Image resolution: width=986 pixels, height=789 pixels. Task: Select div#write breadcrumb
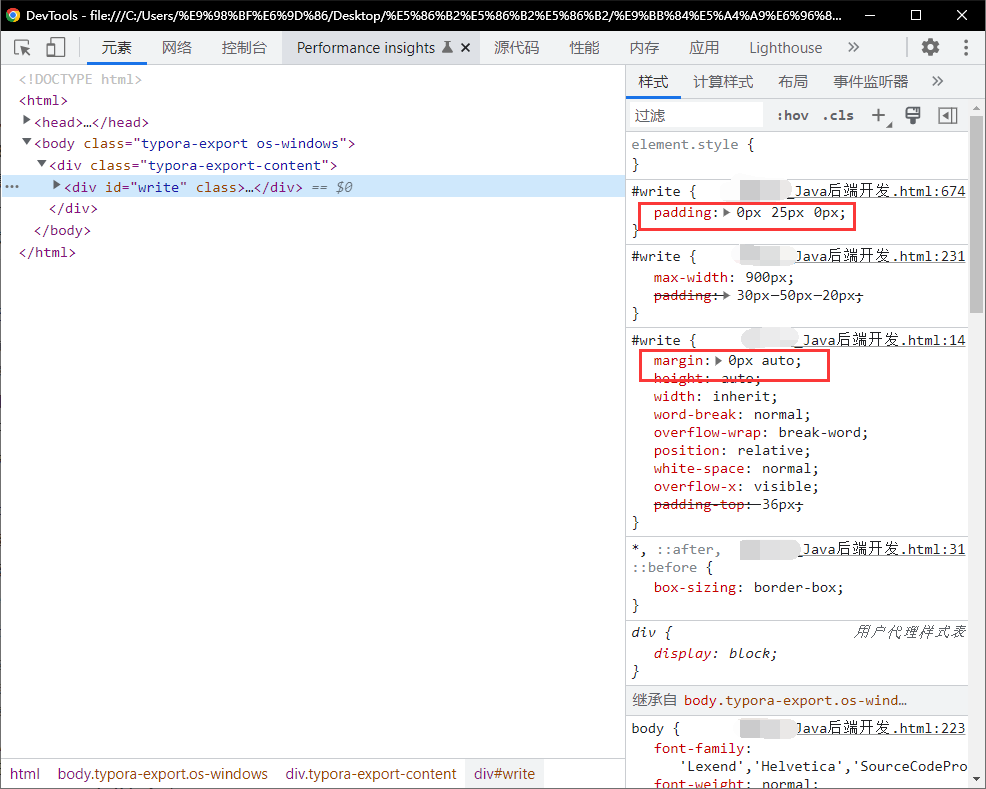(504, 774)
